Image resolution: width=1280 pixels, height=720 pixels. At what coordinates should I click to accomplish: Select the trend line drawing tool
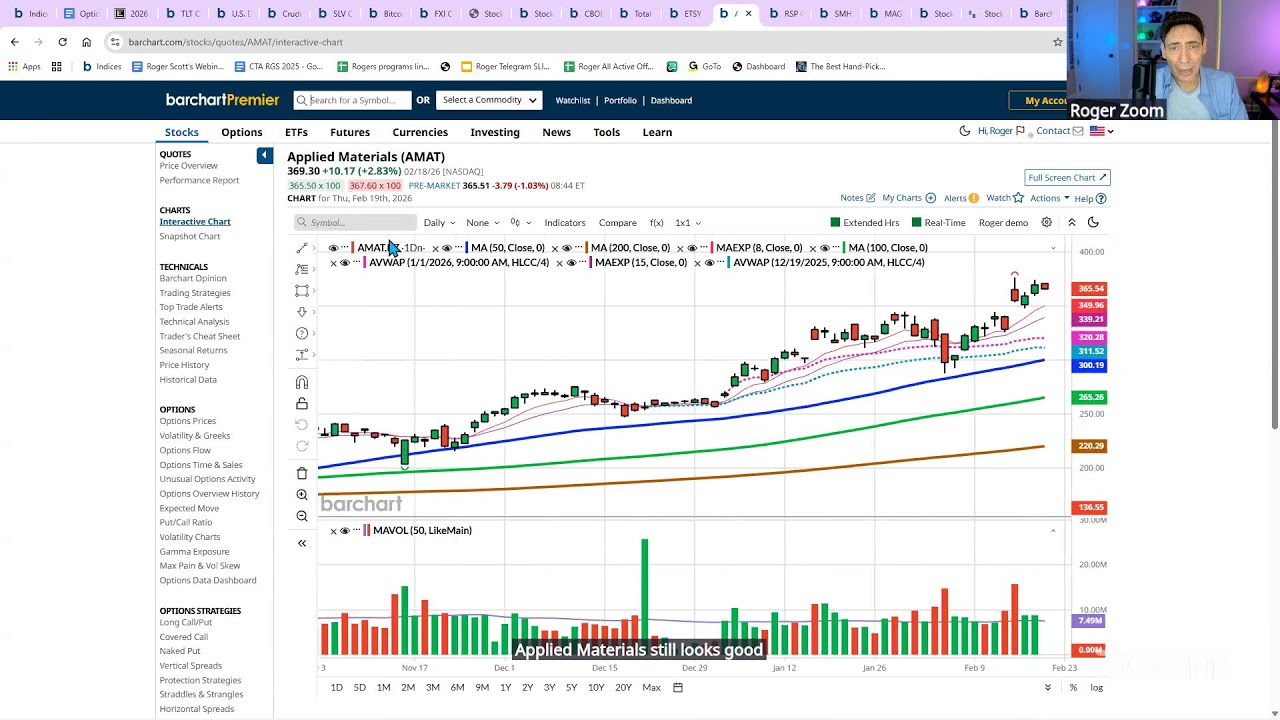pos(302,248)
